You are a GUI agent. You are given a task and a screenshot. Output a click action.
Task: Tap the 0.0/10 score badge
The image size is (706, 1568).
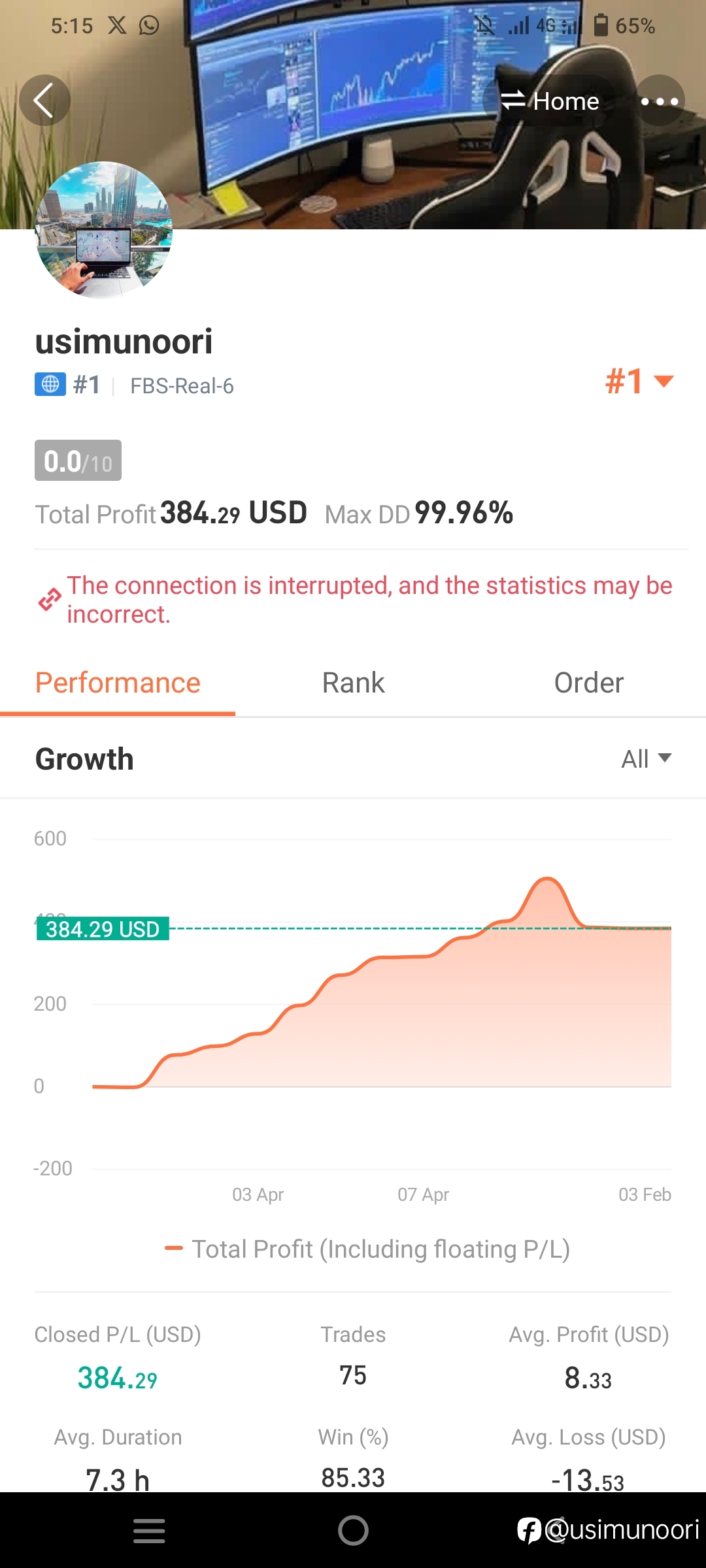78,461
